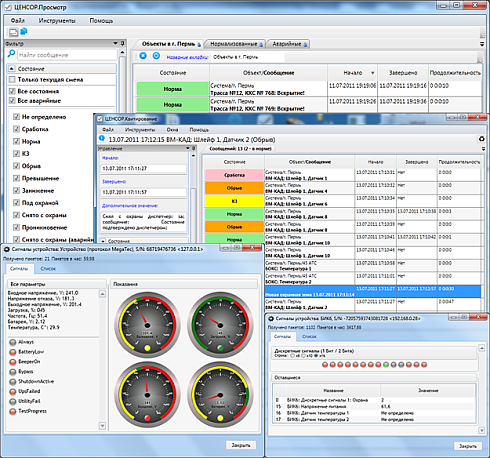
Task: Uncheck the Все аварийные checkbox
Action: (12, 101)
